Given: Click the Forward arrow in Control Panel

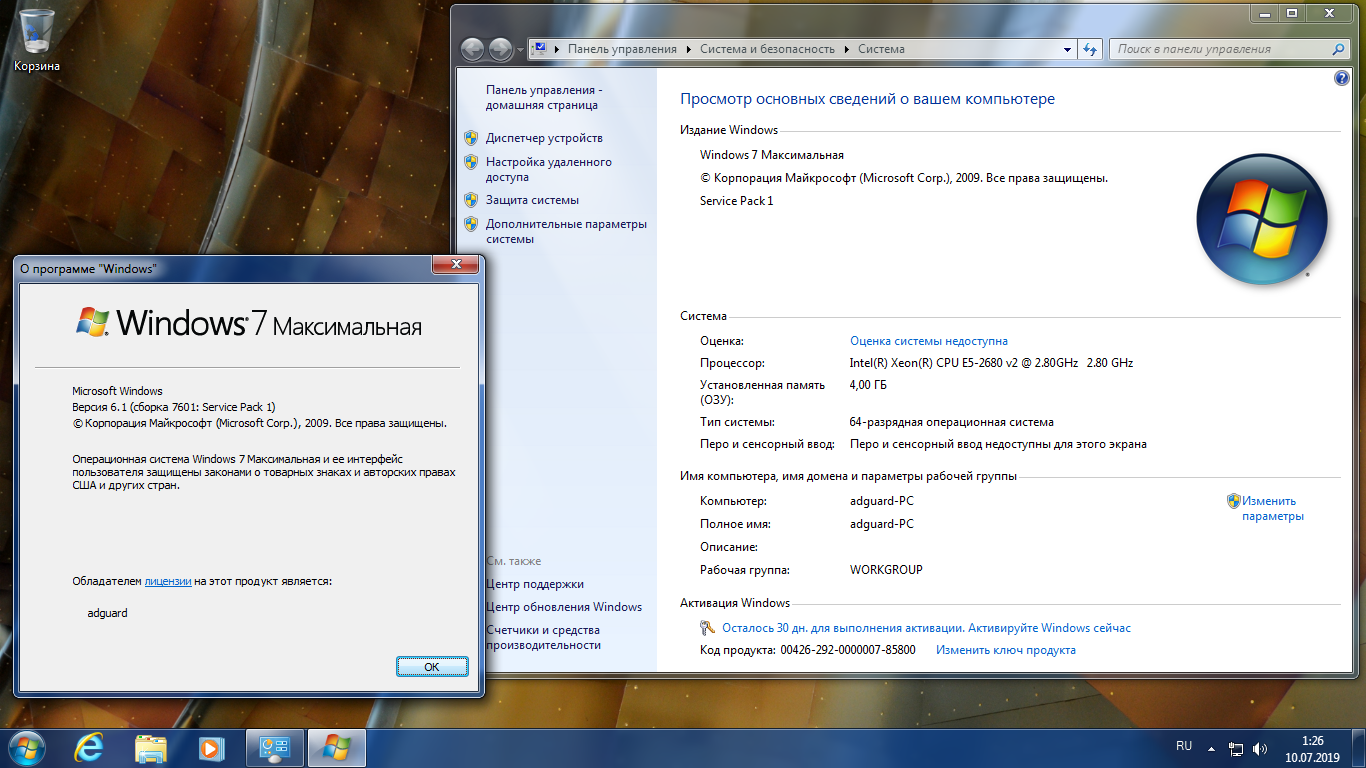Looking at the screenshot, I should [501, 49].
